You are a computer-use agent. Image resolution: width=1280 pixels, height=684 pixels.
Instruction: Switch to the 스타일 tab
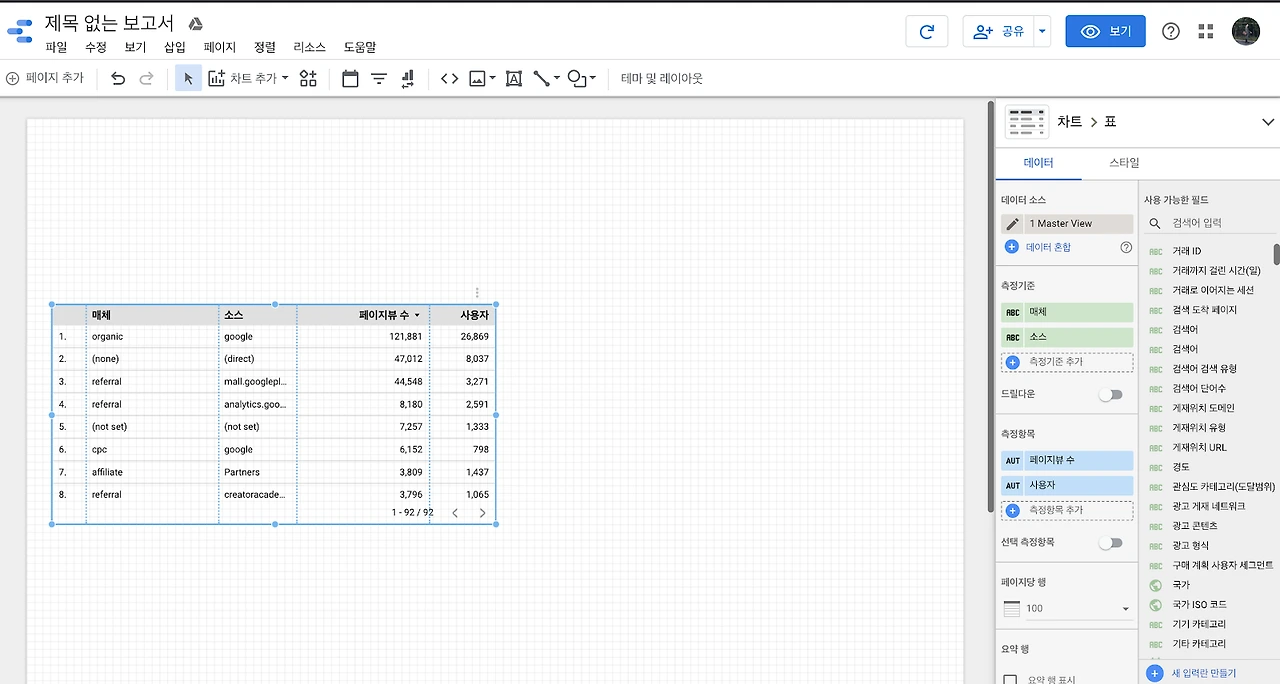tap(1124, 162)
